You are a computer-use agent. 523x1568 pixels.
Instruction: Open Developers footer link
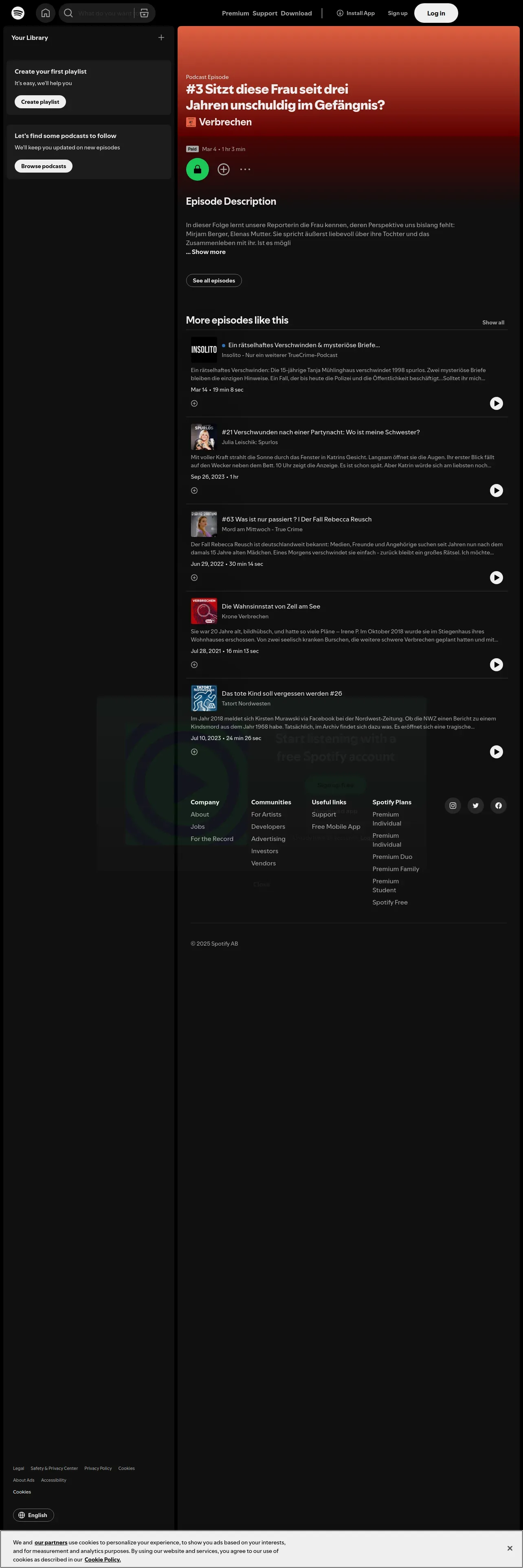(x=268, y=827)
